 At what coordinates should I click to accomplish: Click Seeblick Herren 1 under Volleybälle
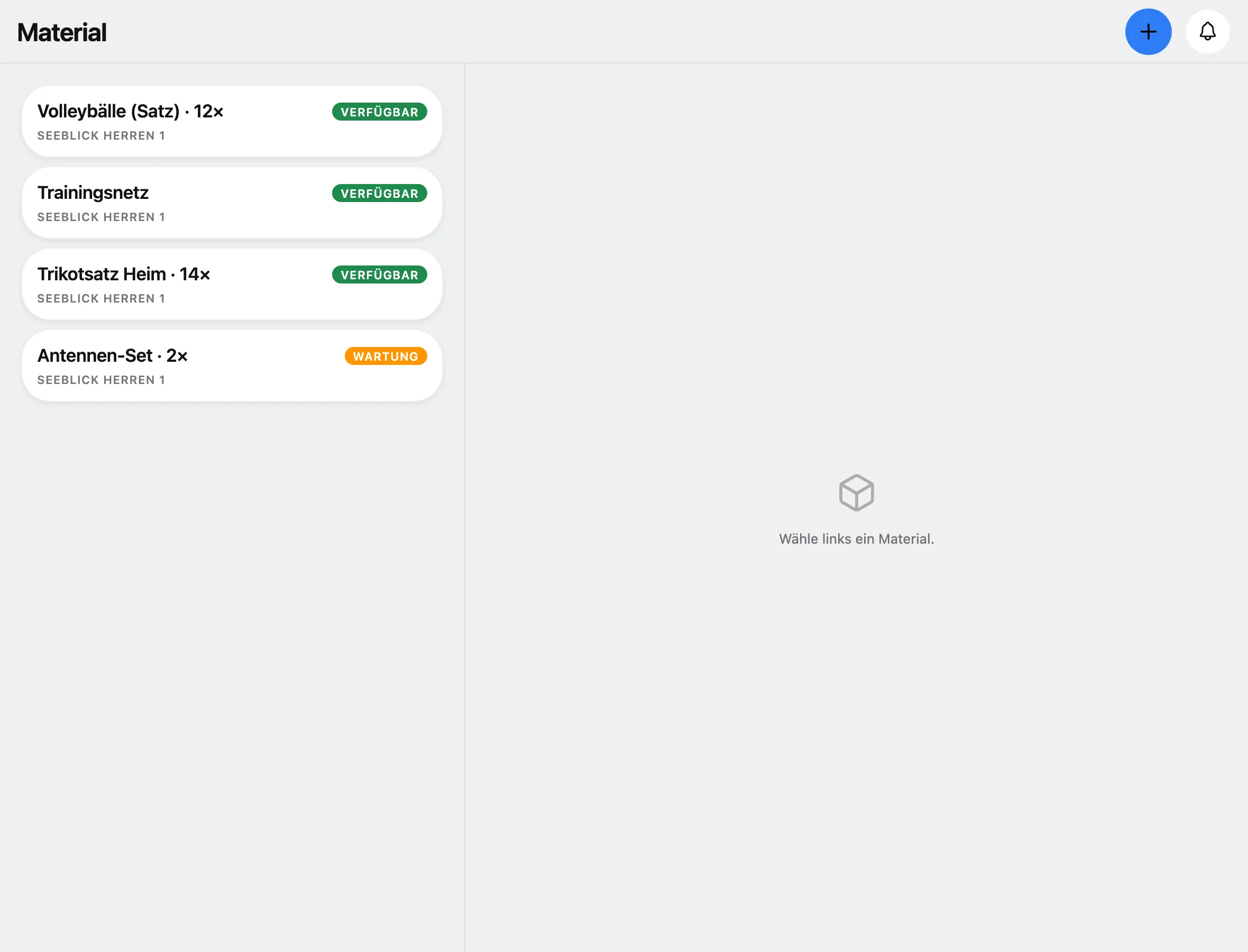(102, 136)
